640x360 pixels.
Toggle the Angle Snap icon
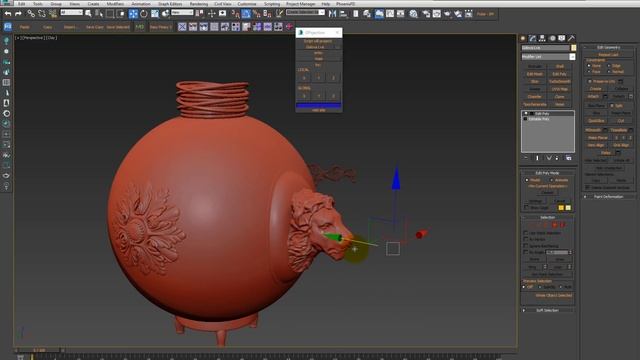[x=246, y=14]
